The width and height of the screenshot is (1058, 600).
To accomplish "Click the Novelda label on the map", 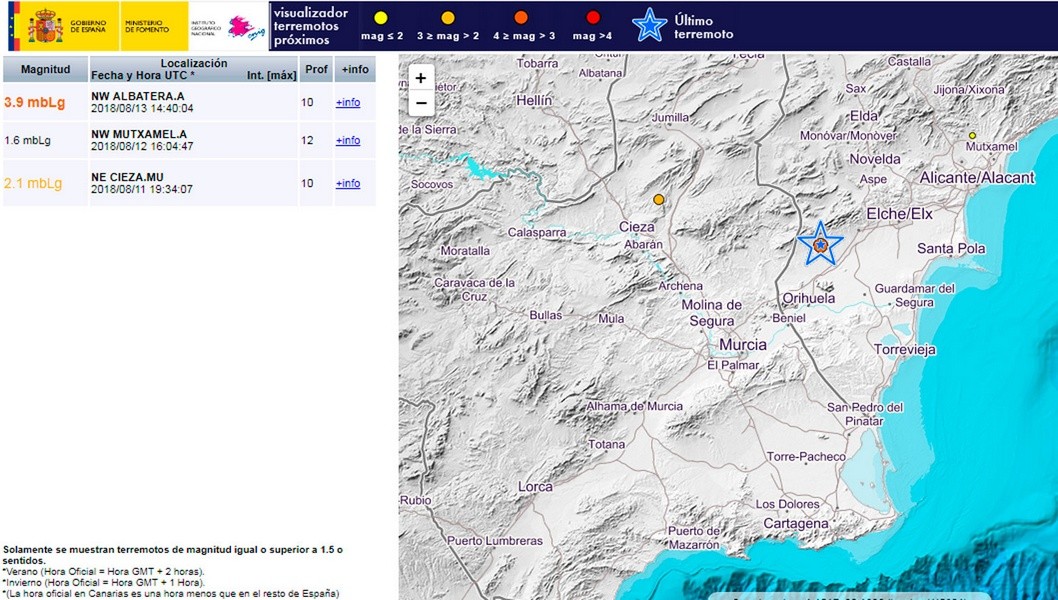I will click(x=875, y=159).
